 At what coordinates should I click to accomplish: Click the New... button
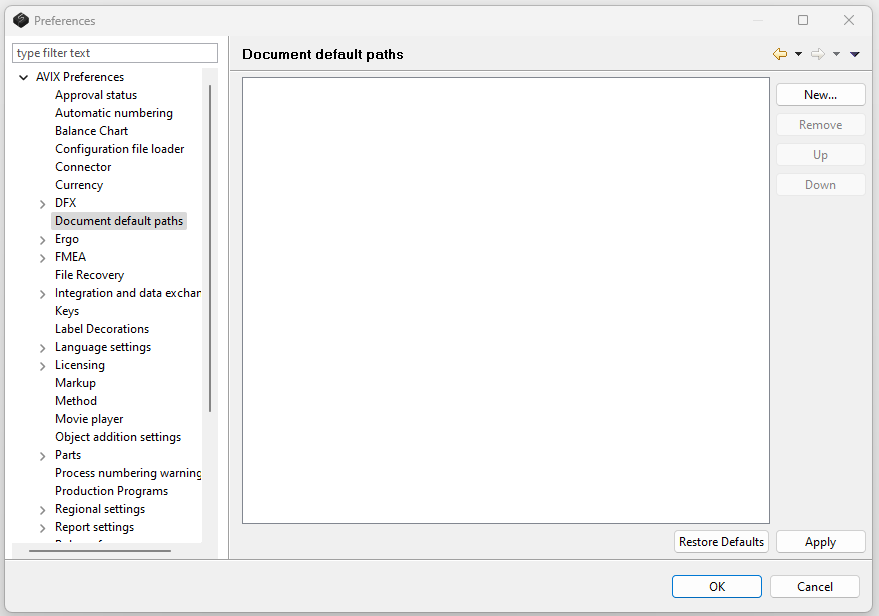820,95
